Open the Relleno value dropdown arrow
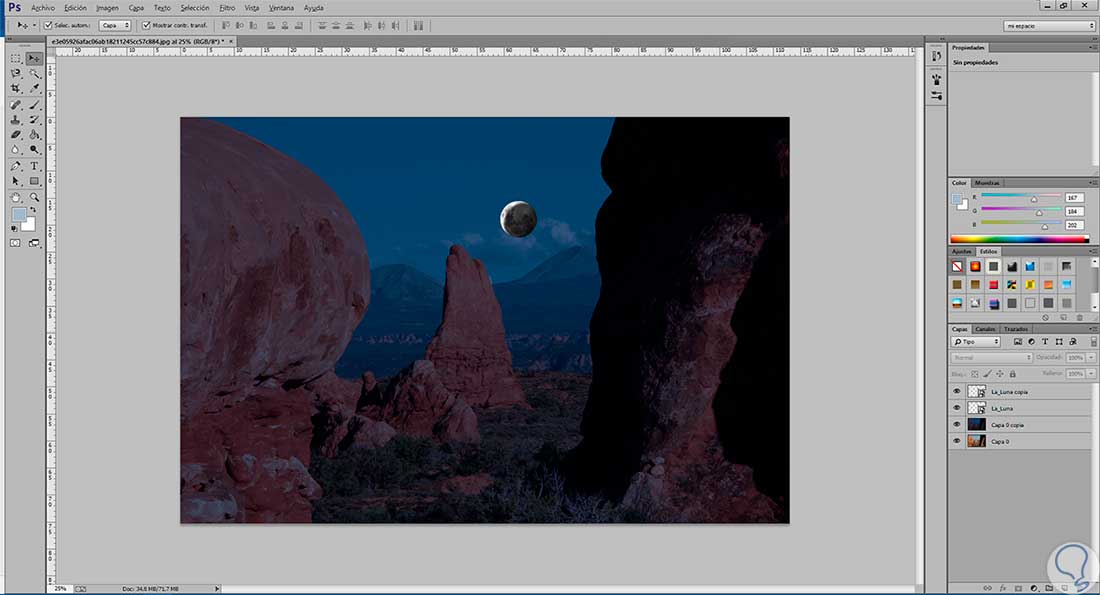Image resolution: width=1100 pixels, height=595 pixels. coord(1091,374)
